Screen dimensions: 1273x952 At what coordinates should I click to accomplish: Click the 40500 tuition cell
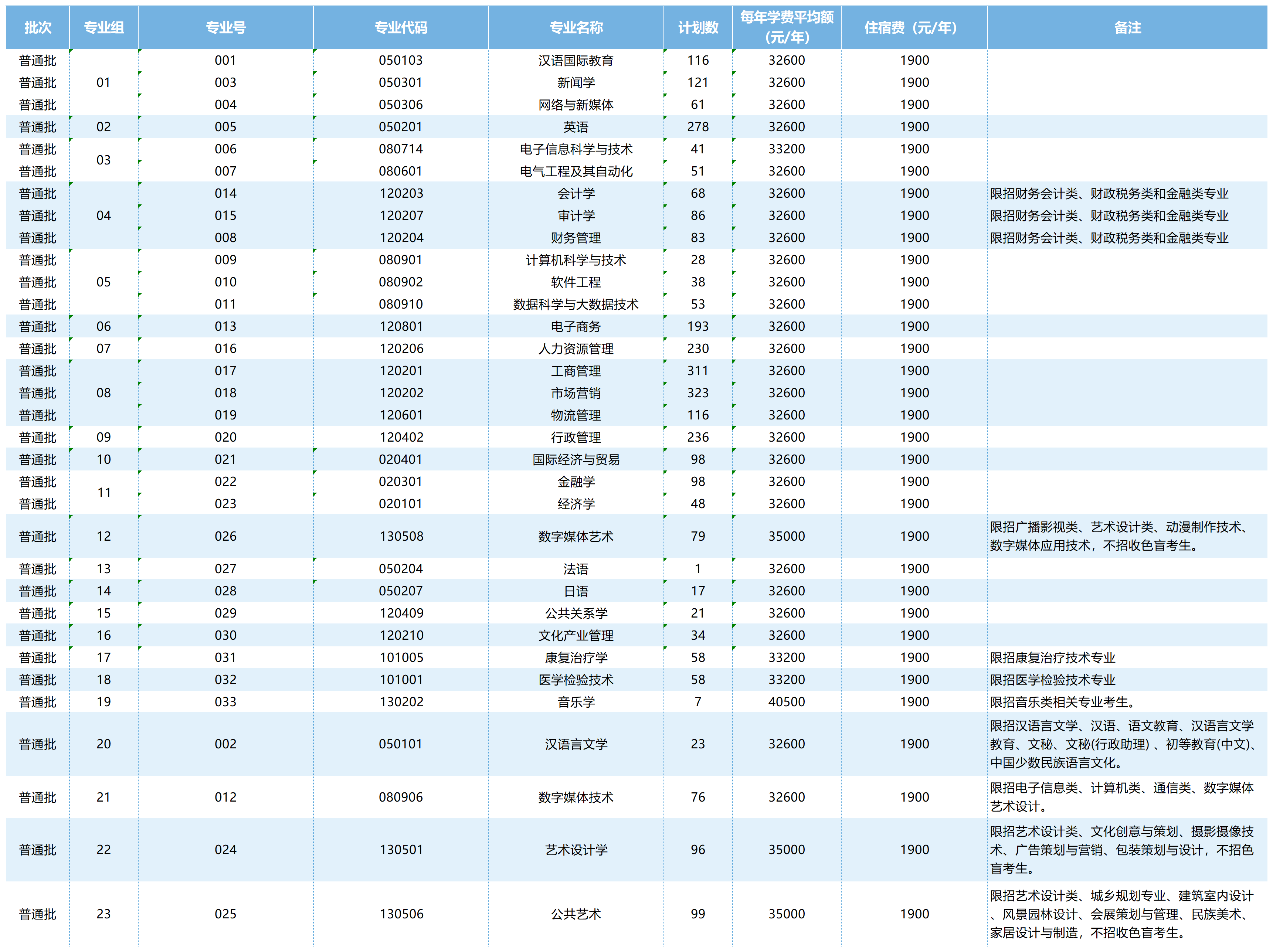tap(787, 701)
